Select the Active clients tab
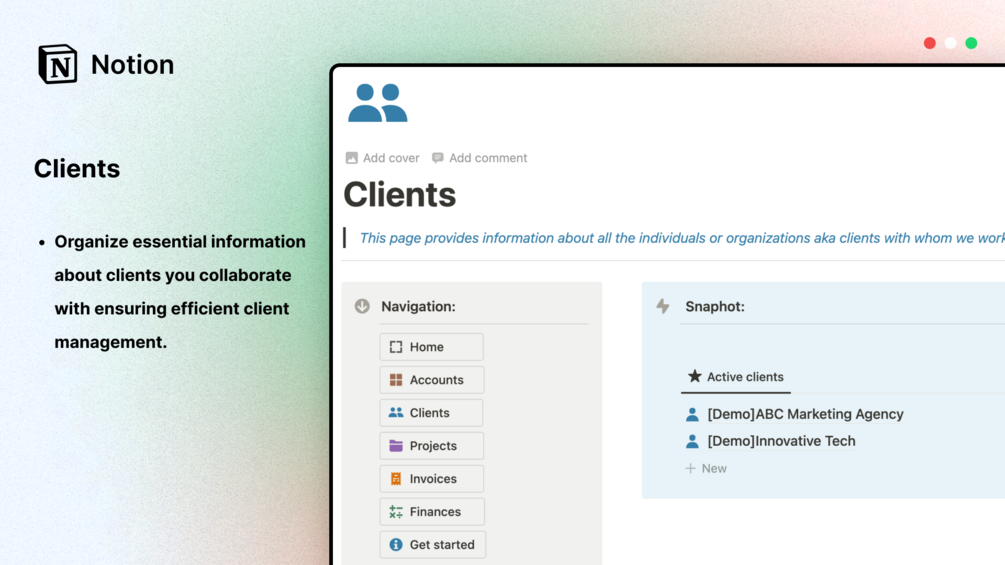 point(736,377)
